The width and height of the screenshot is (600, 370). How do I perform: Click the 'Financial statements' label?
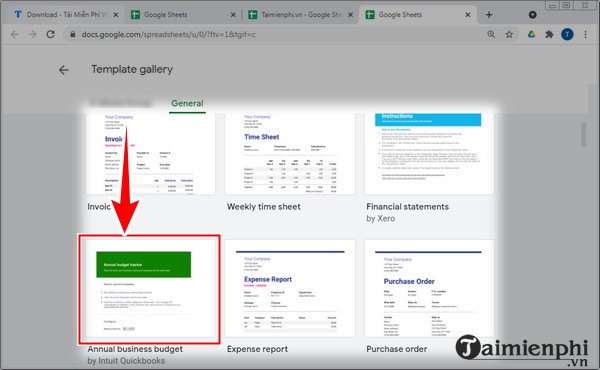[x=408, y=207]
